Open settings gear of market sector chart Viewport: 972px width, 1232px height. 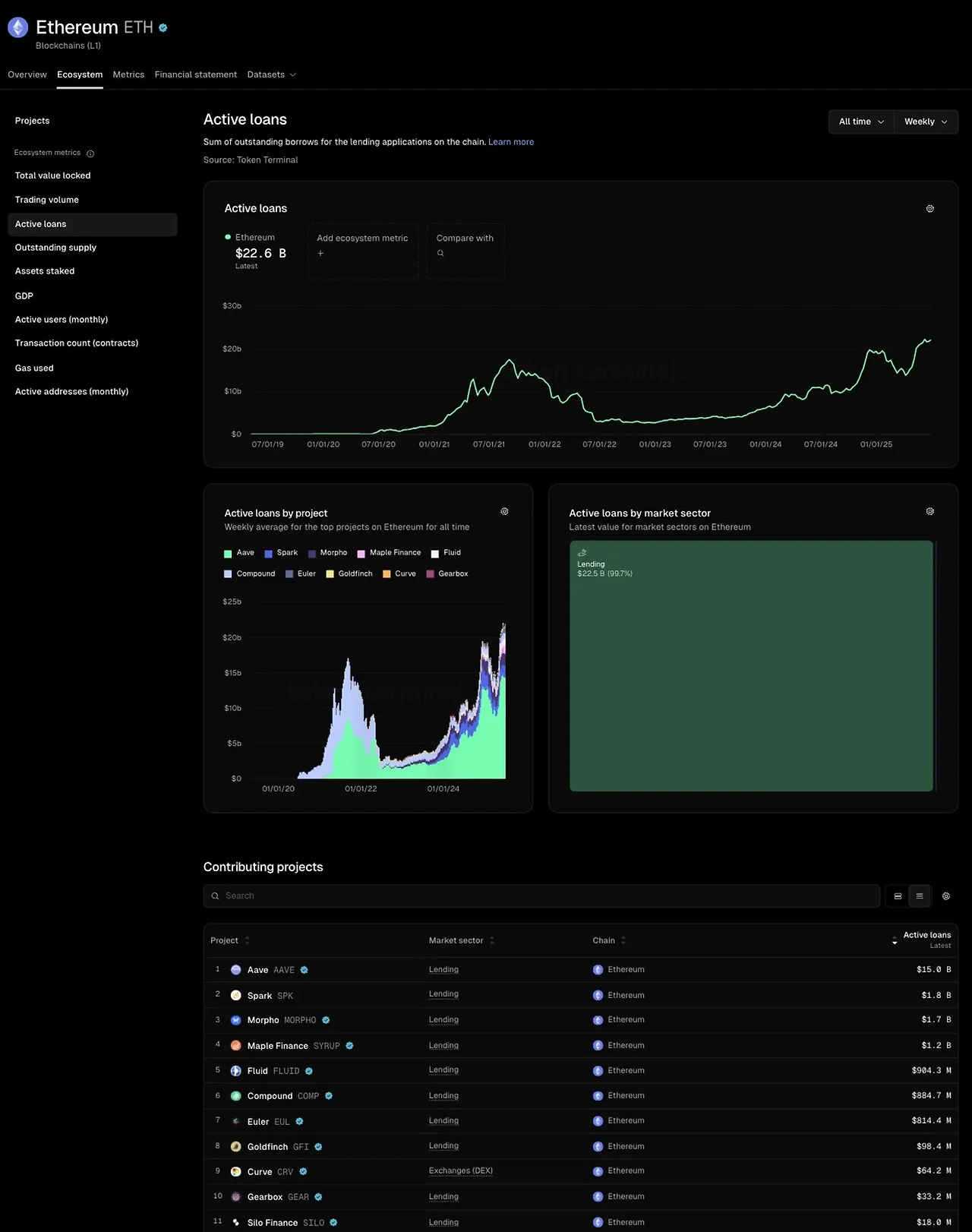click(x=929, y=511)
